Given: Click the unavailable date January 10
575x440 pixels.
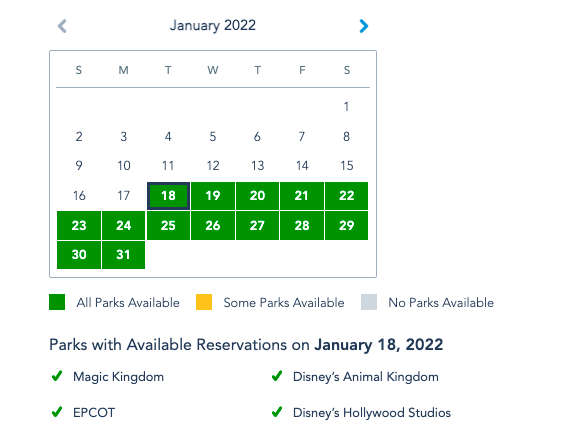Looking at the screenshot, I should click(124, 166).
